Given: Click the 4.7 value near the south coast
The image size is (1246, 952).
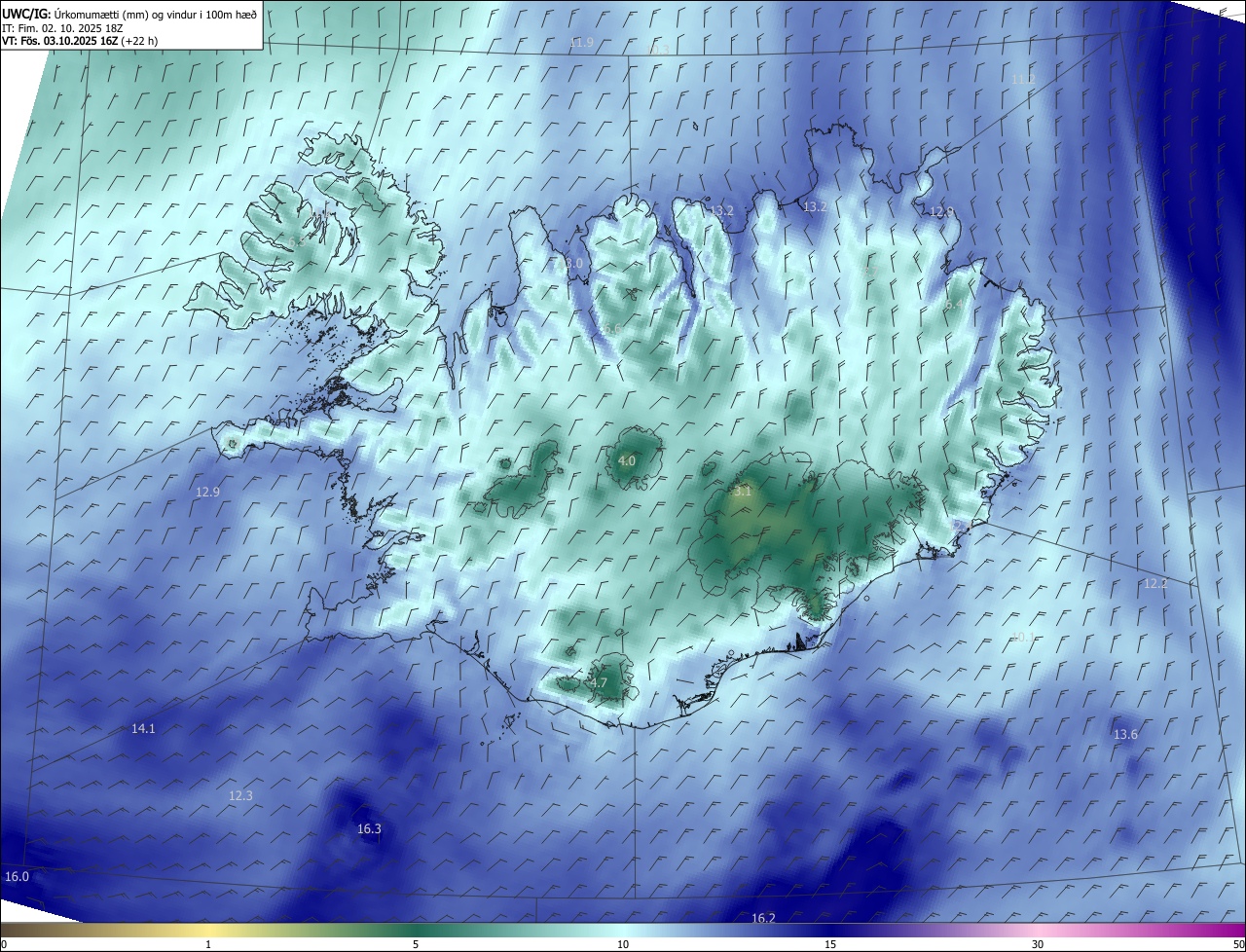Looking at the screenshot, I should pos(599,683).
